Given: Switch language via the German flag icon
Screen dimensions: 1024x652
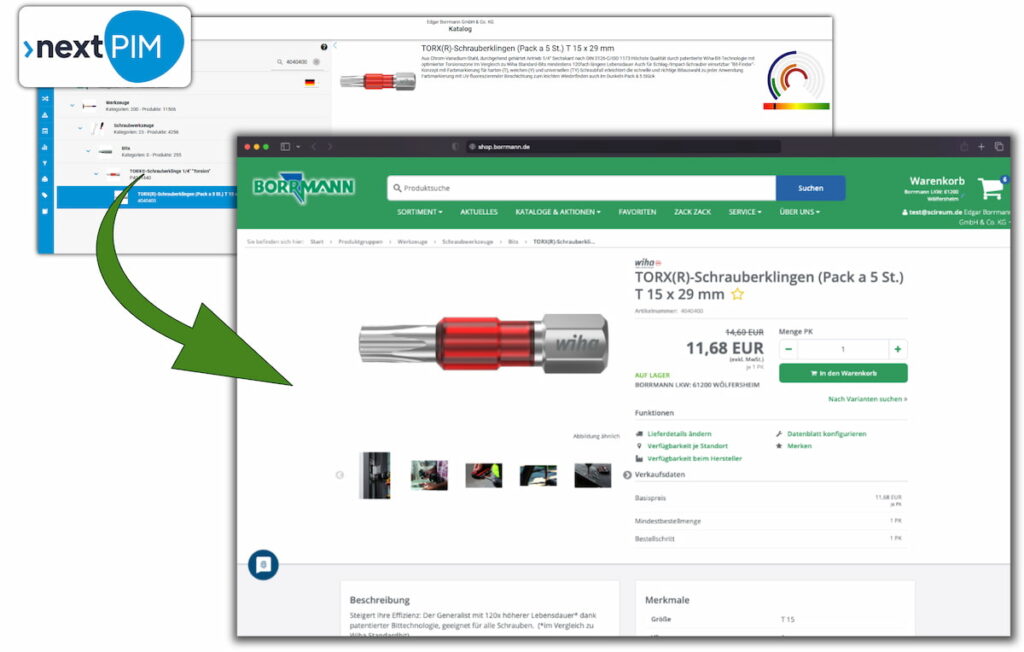Looking at the screenshot, I should [309, 83].
